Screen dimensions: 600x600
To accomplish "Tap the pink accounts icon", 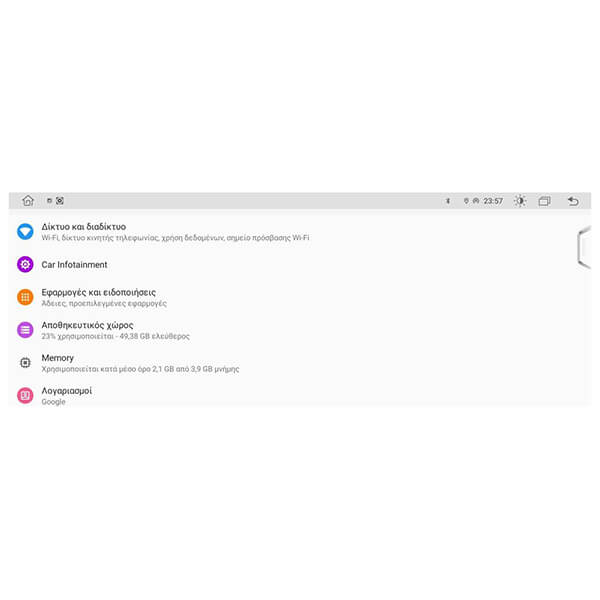I will coord(25,395).
